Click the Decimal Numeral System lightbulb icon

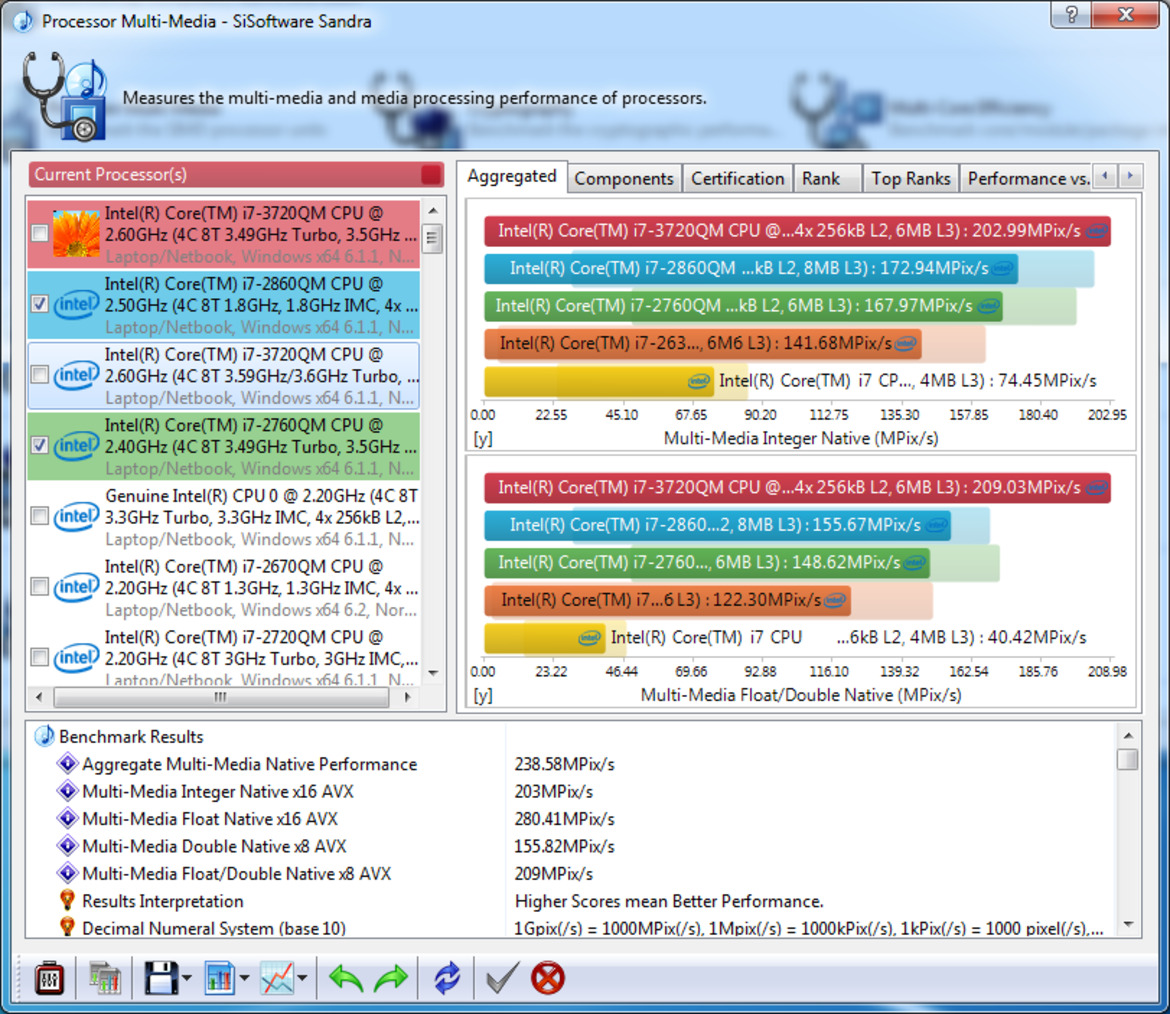[67, 927]
